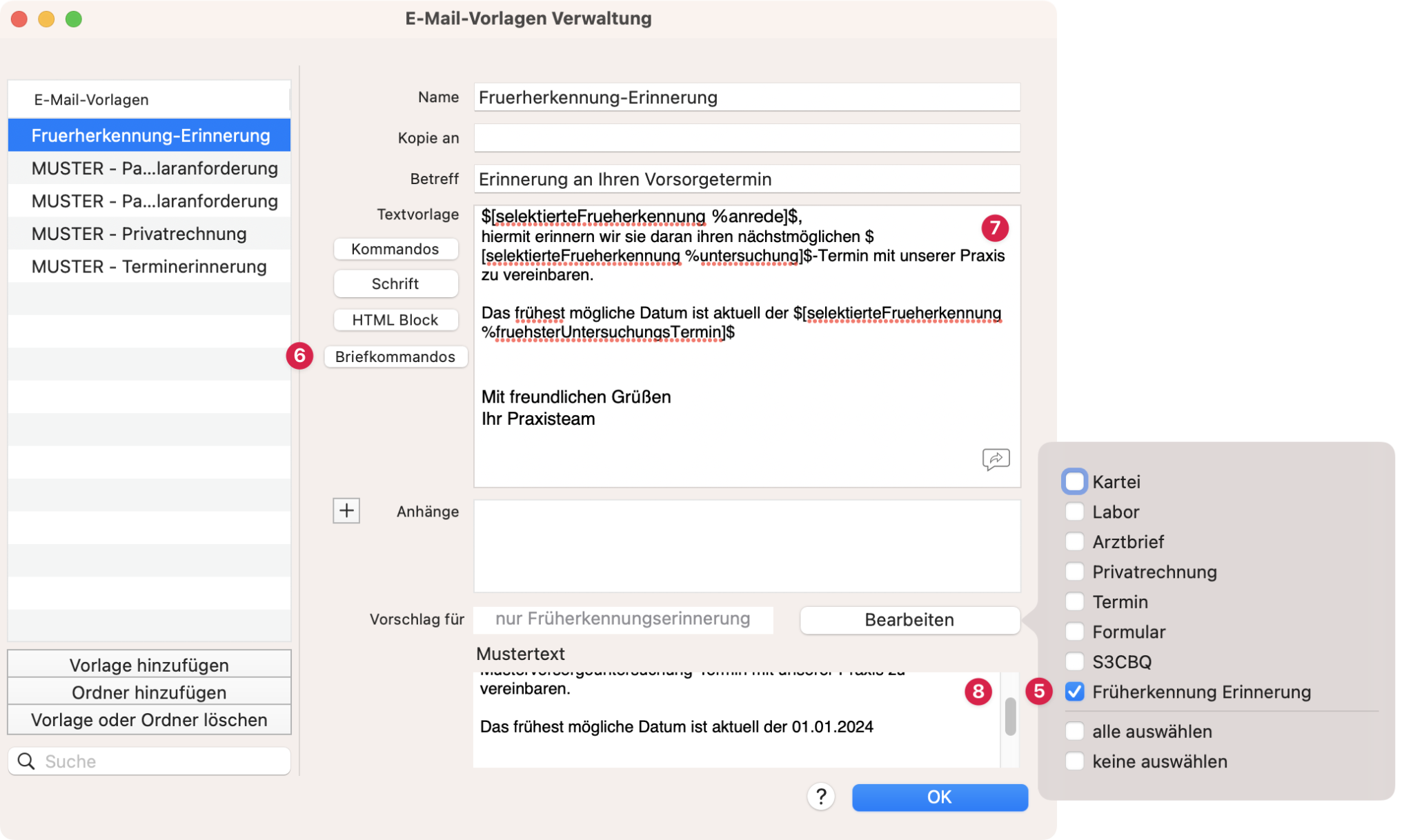The image size is (1413, 840).
Task: Tick the Labor checkbox
Action: pos(1074,512)
